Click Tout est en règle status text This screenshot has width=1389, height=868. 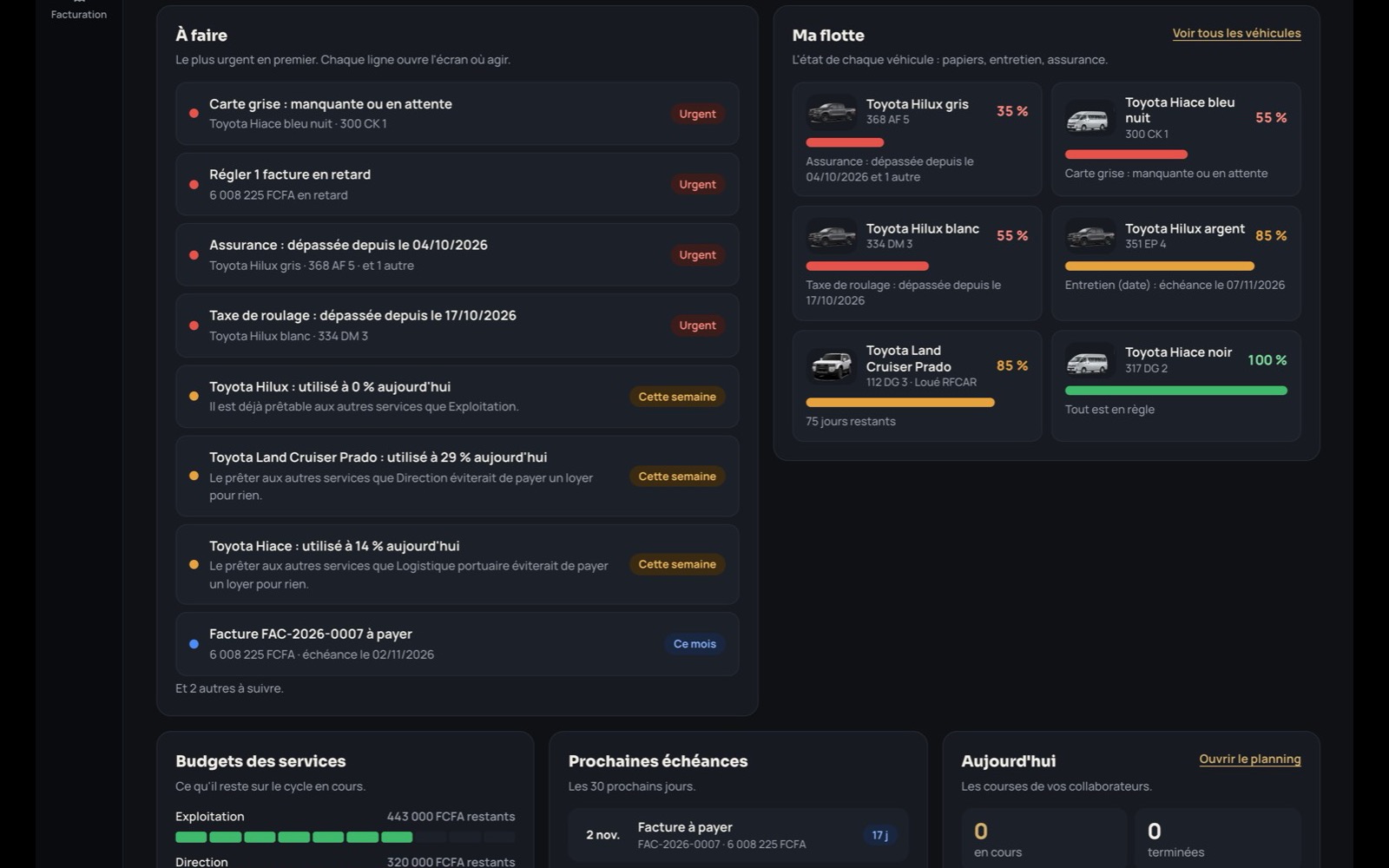1109,410
